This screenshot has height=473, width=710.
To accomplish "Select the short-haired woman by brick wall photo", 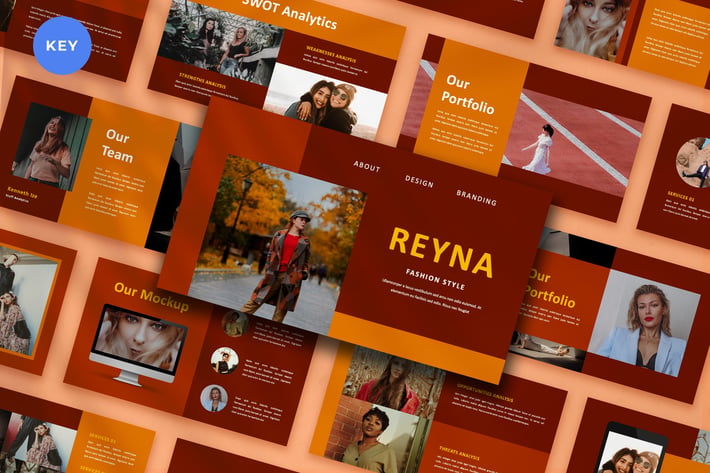I will [378, 436].
